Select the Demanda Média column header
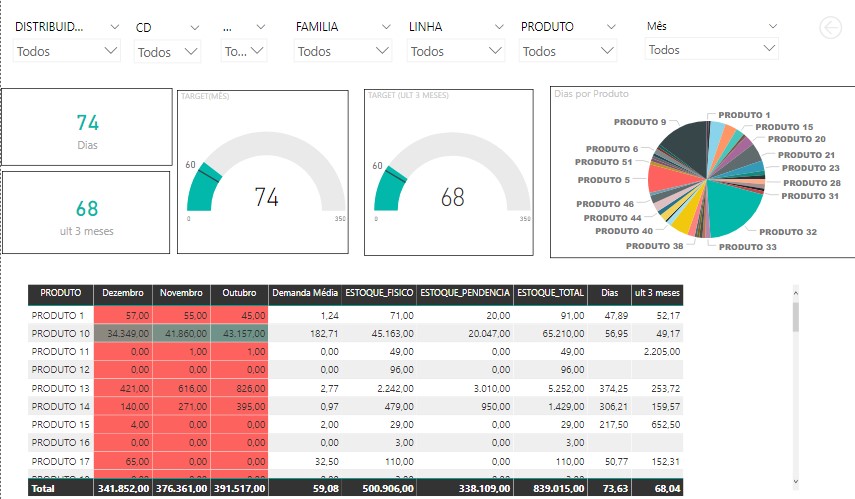This screenshot has width=855, height=499. (305, 294)
